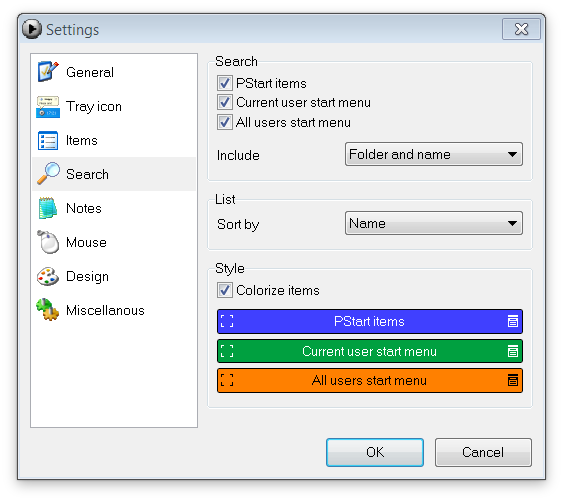Switch to Design settings
The image size is (563, 501).
click(x=114, y=276)
